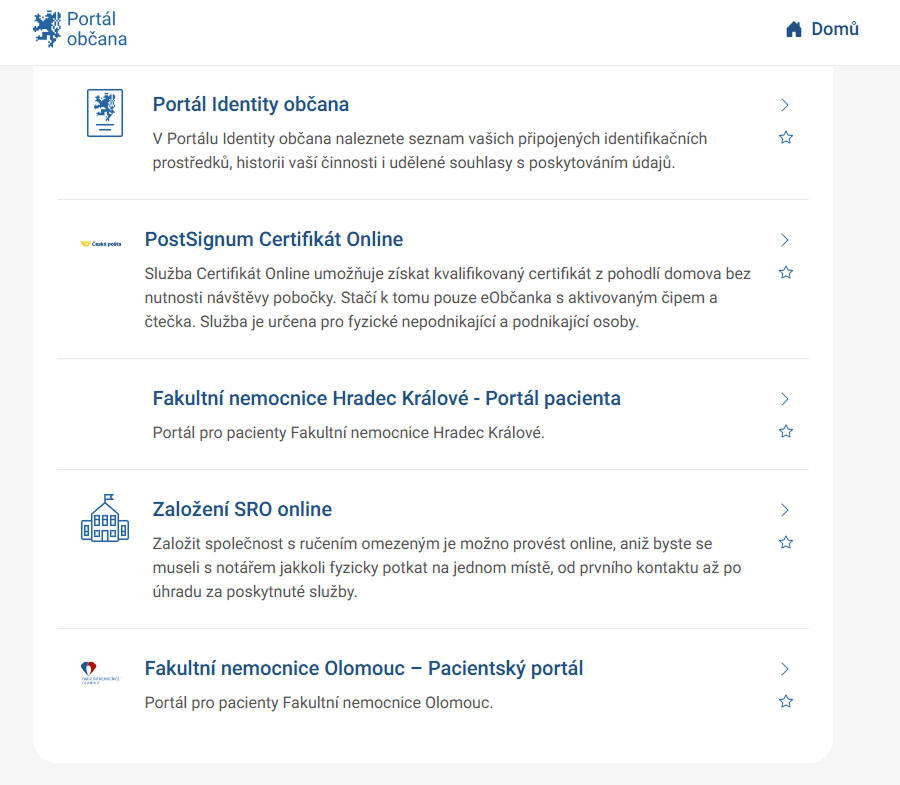
Task: Favorite Portál Identity občana with star
Action: pos(786,138)
